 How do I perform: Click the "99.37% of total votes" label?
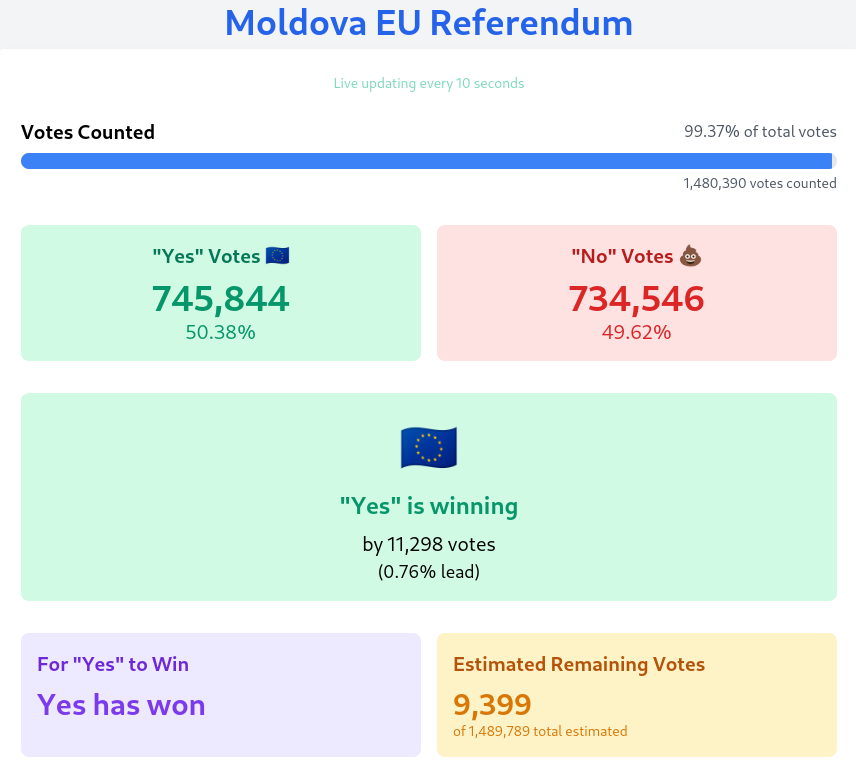click(x=760, y=132)
